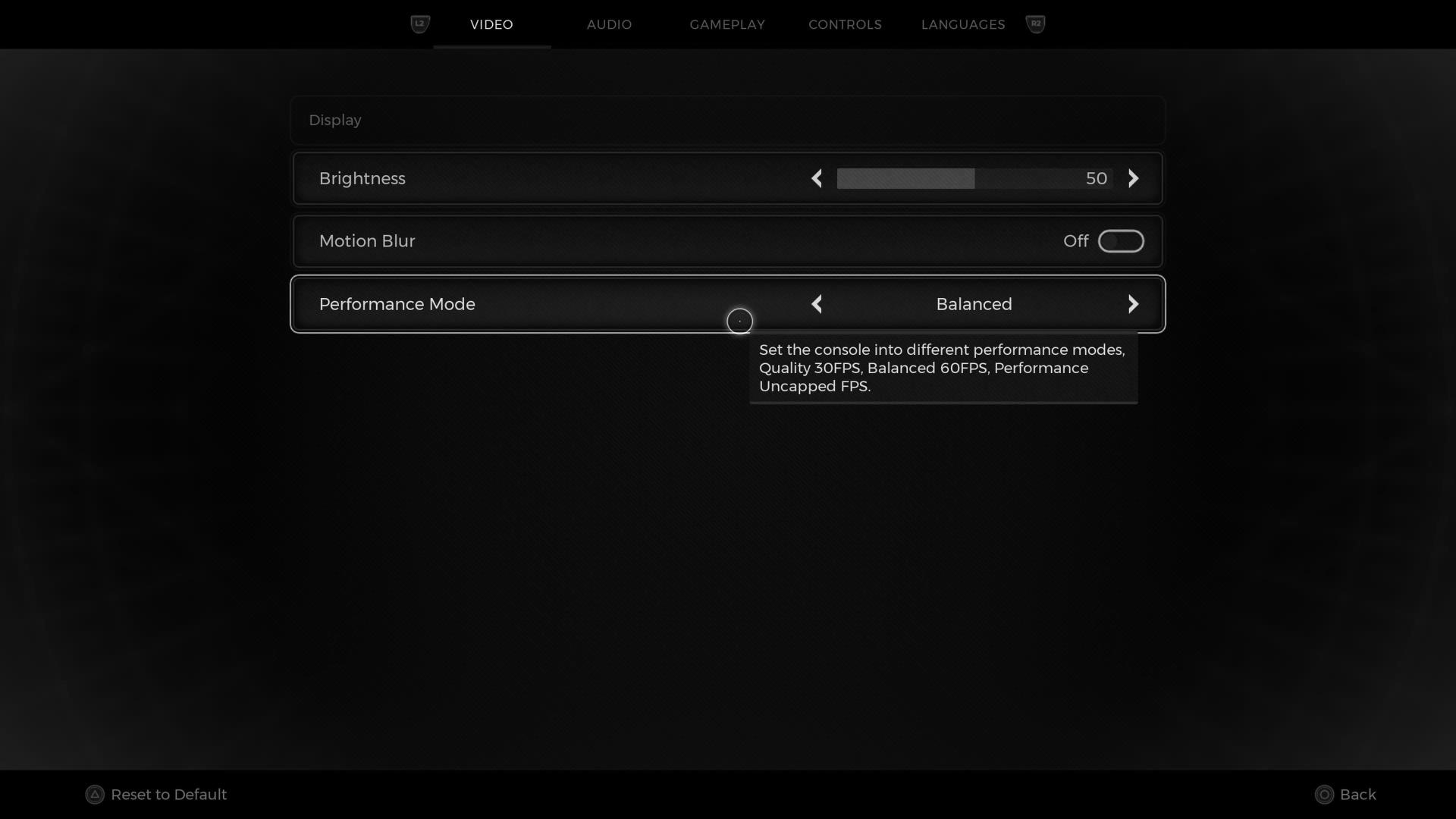This screenshot has height=819, width=1456.
Task: Click the R2 shoulder button icon
Action: pyautogui.click(x=1036, y=24)
